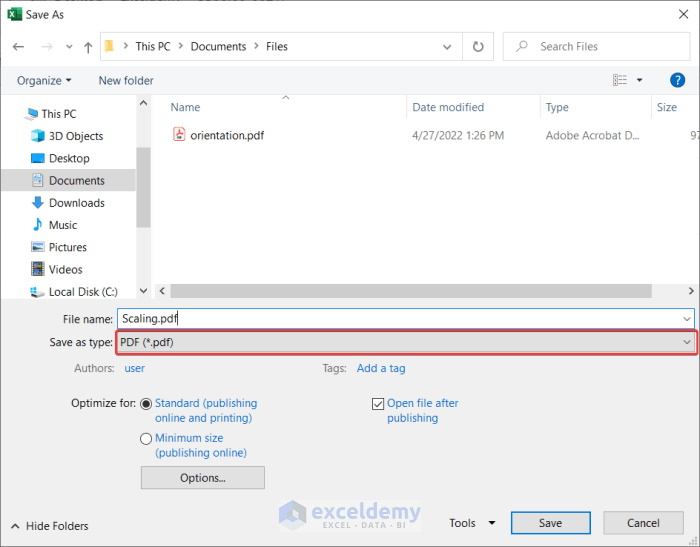Click the file list's right scroll arrow
Screen dimensions: 700x547
point(691,291)
